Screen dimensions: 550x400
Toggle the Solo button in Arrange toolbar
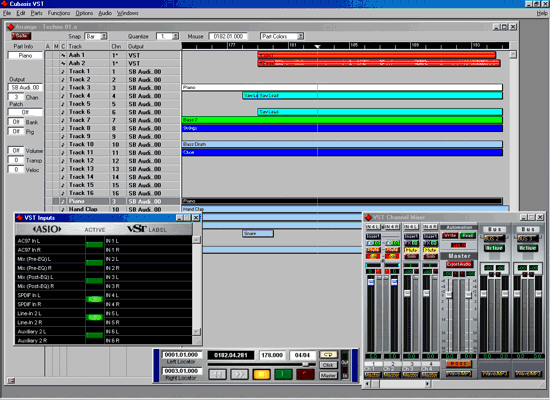click(21, 36)
